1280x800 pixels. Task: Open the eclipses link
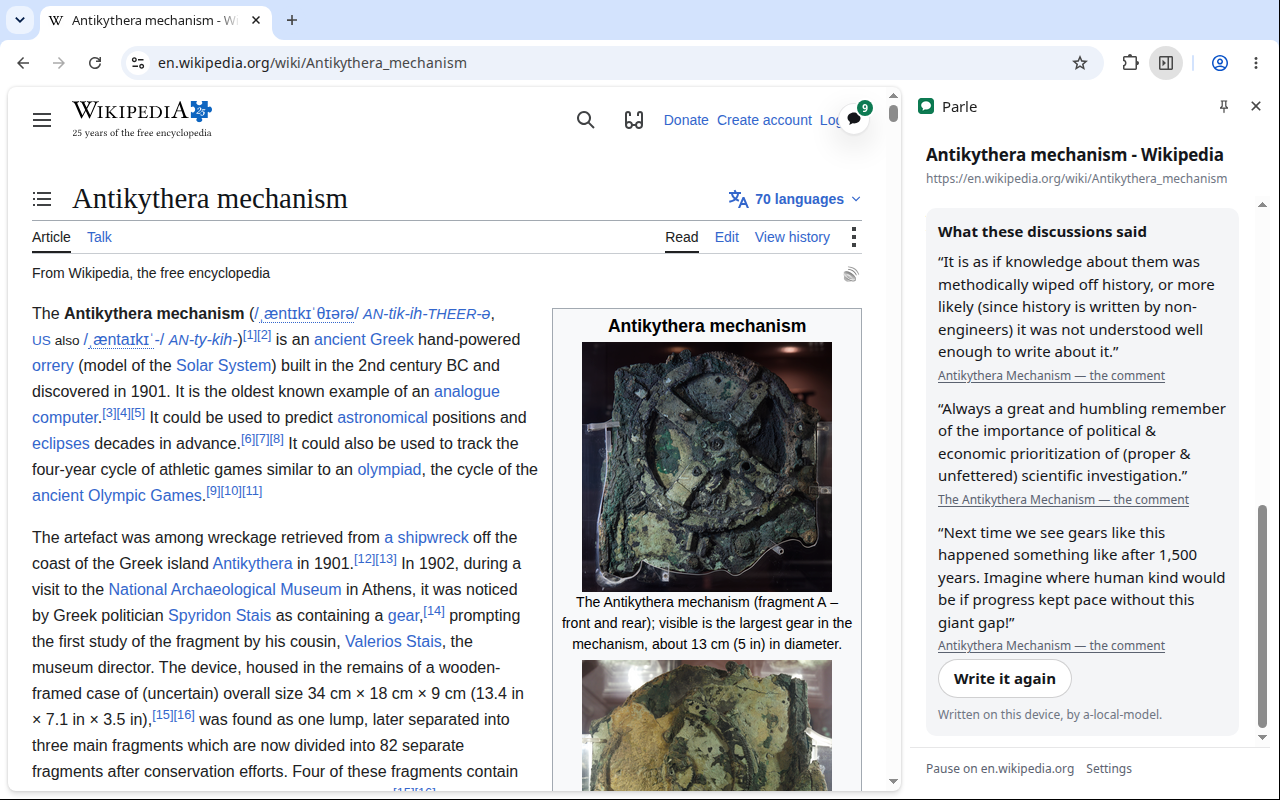[x=61, y=443]
